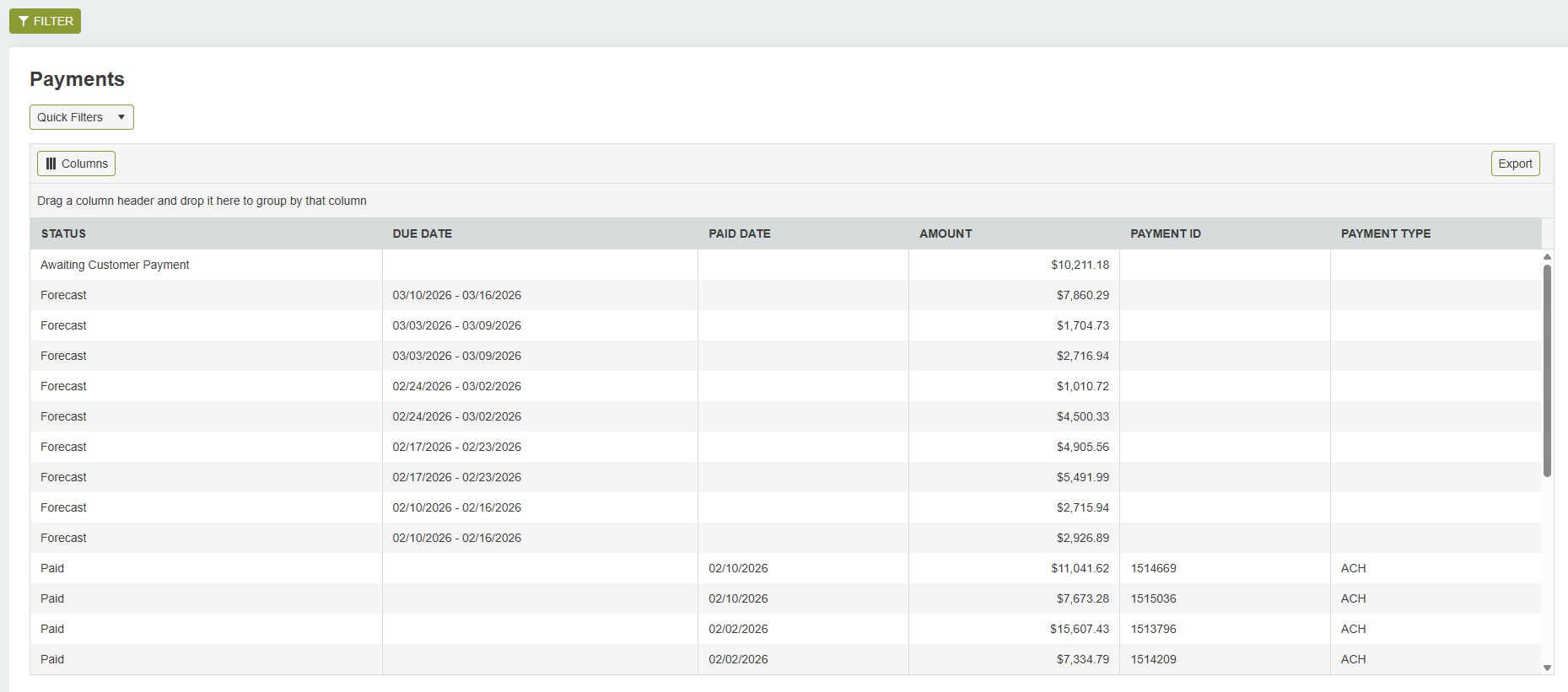Screen dimensions: 1568x692
Task: Click the Payments heading
Action: click(x=77, y=79)
